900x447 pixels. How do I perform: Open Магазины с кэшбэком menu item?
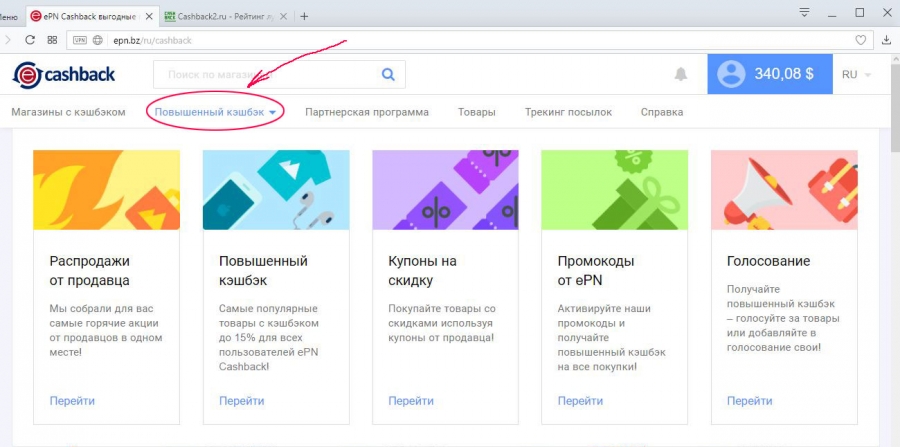68,112
